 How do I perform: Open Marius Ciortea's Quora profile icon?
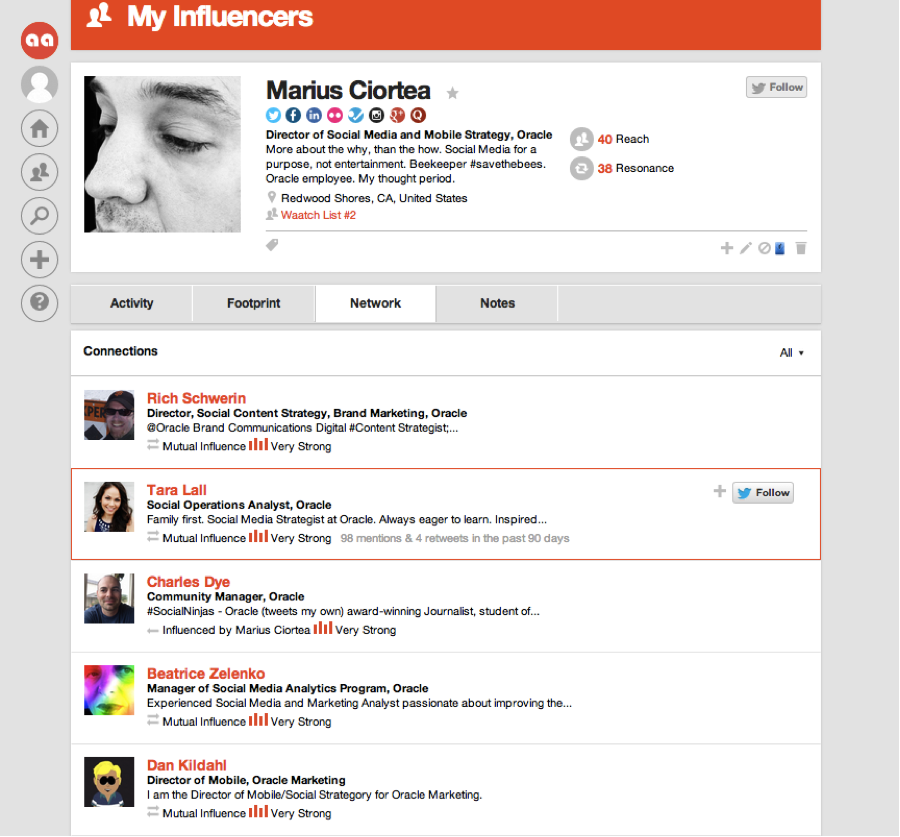tap(418, 115)
